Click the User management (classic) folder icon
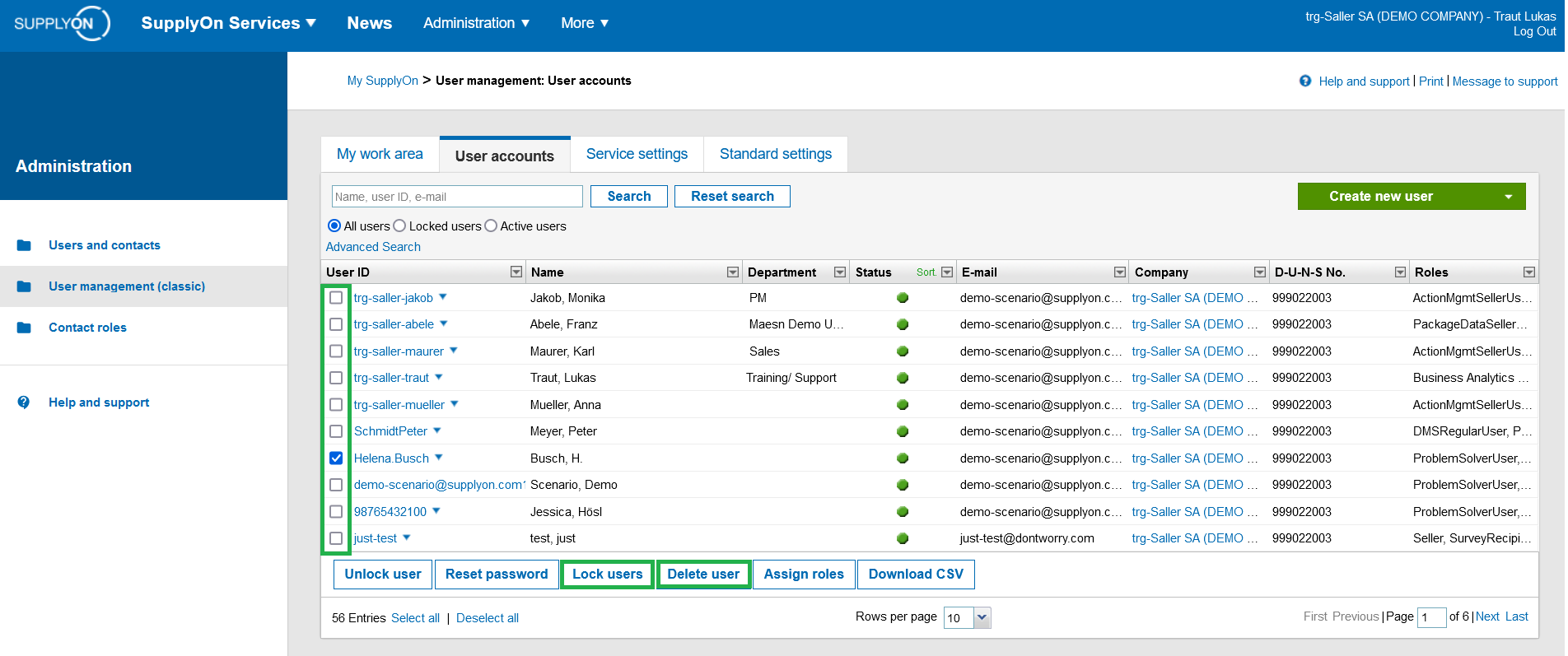This screenshot has height=656, width=1568. [x=24, y=286]
